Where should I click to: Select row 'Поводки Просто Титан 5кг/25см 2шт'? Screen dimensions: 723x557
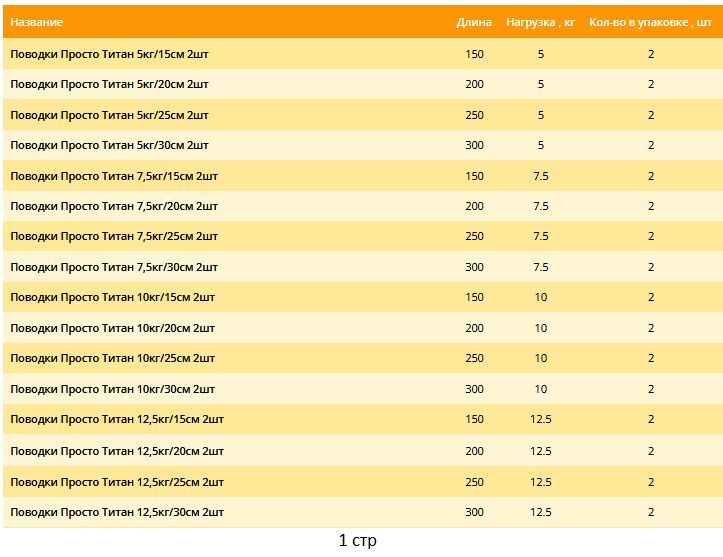(363, 115)
